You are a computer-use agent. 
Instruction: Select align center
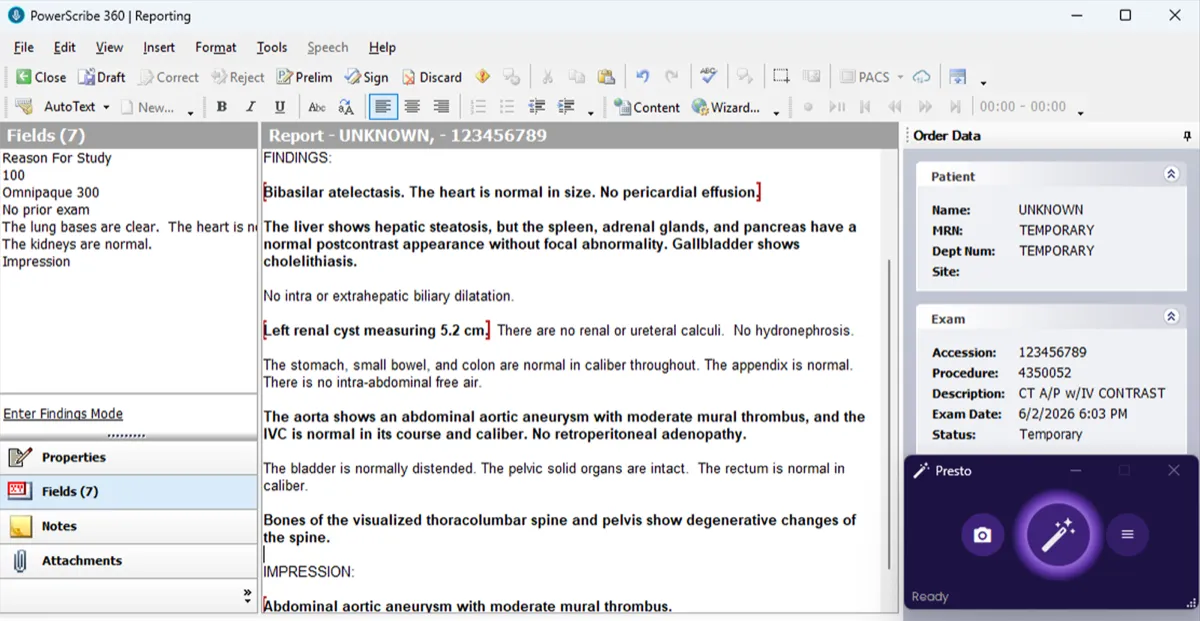coord(412,107)
